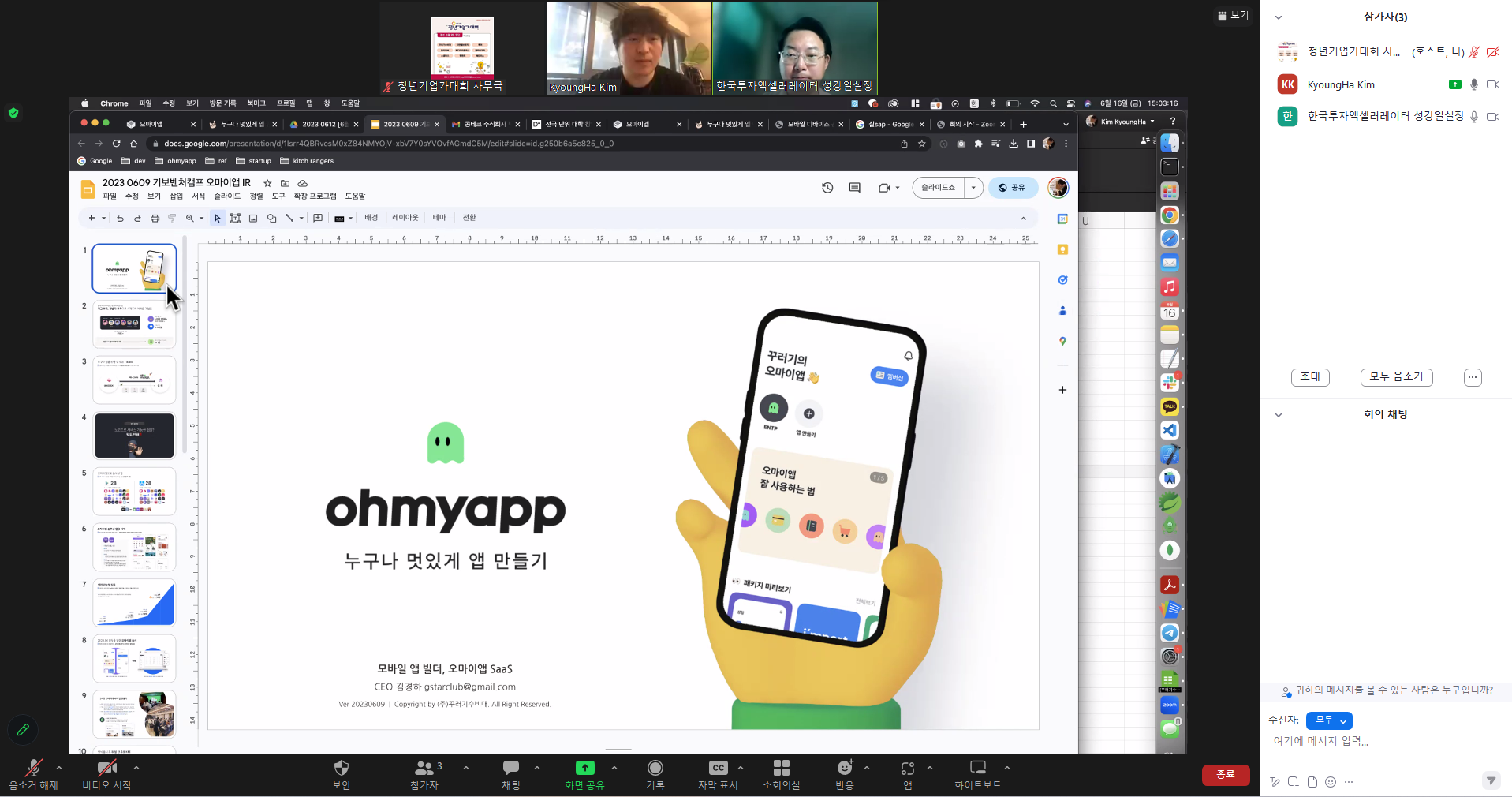Open Zoom apps (앱) button
The width and height of the screenshot is (1512, 797).
908,774
